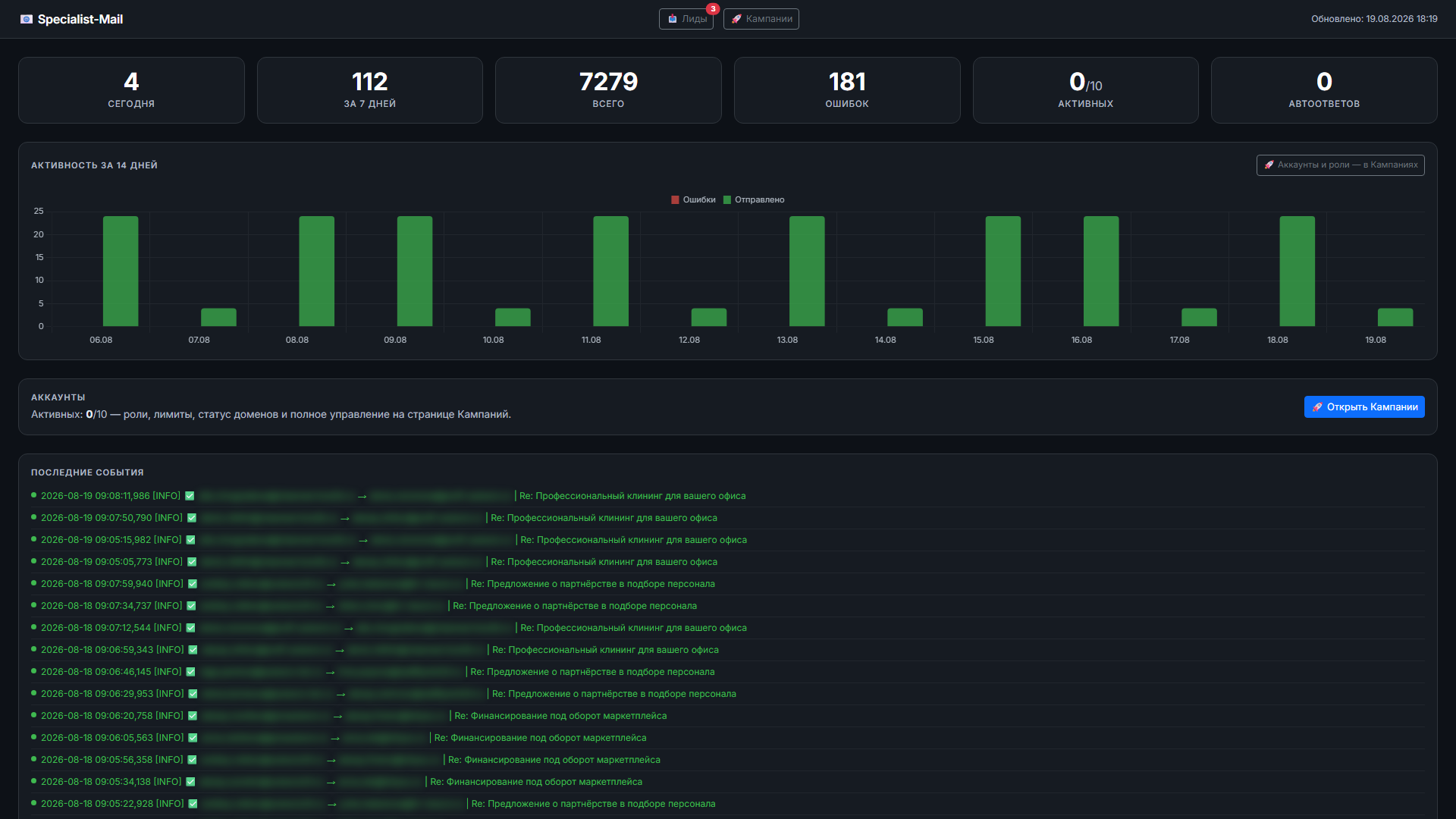
Task: Click the ЗА 7 ДНЕЙ stat card
Action: click(369, 90)
